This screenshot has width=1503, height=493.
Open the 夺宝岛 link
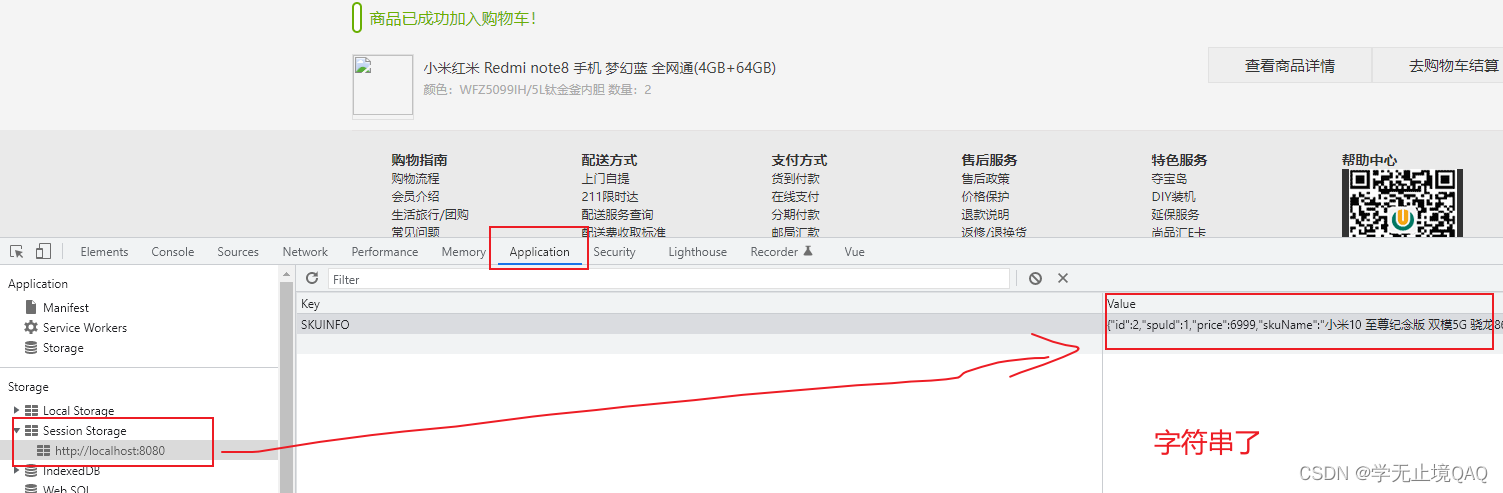tap(1170, 178)
